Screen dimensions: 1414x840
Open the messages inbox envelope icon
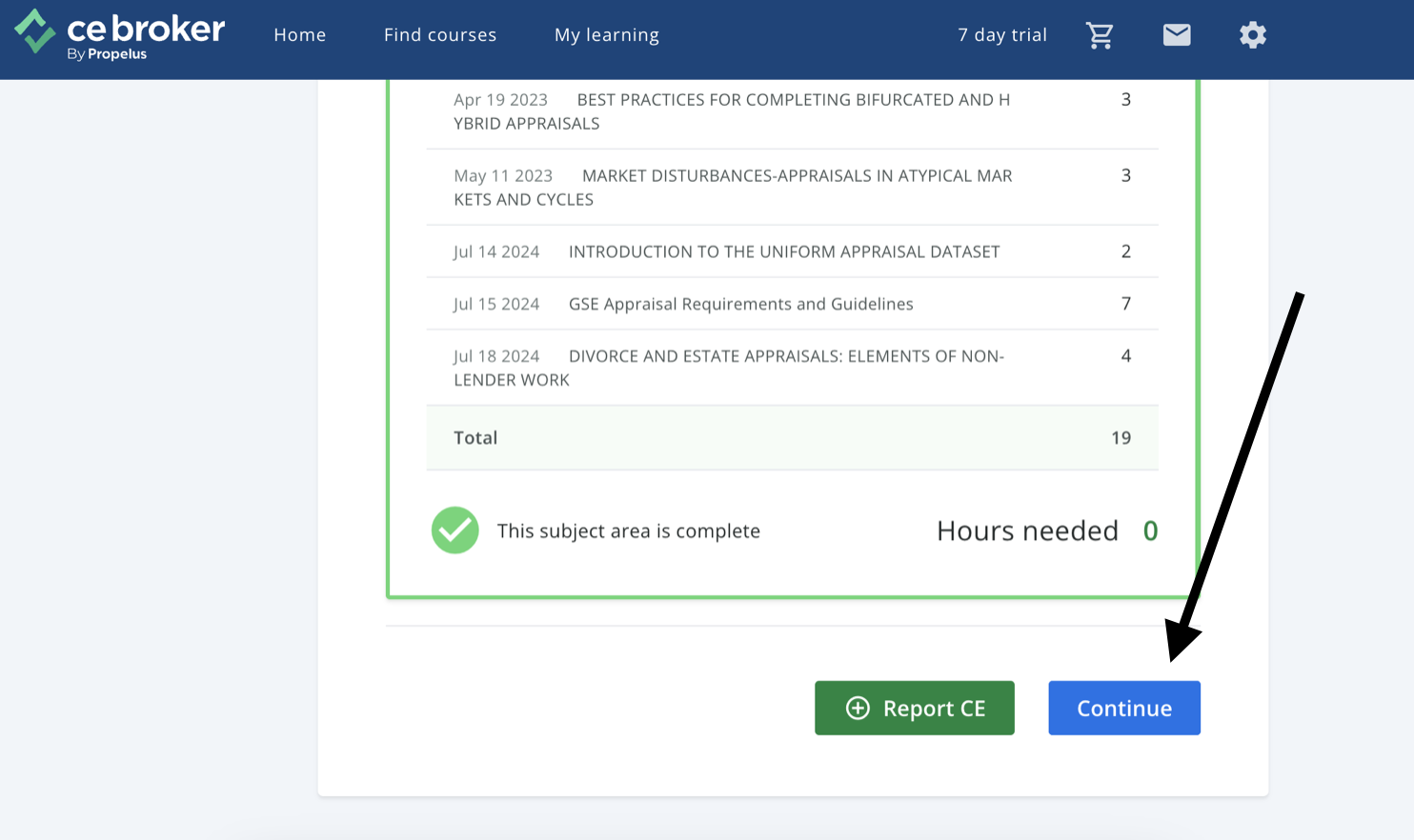click(x=1177, y=34)
